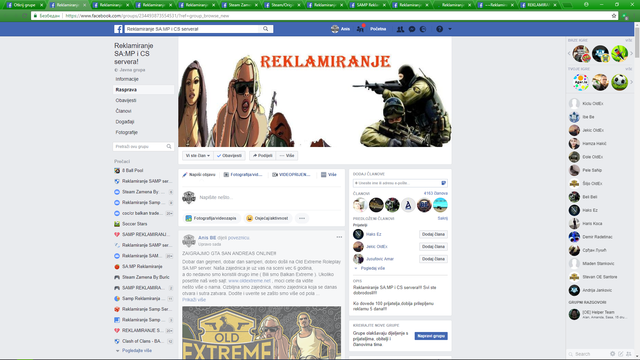Open Događaji in group menu
Viewport: 640px width, 360px height.
(125, 122)
